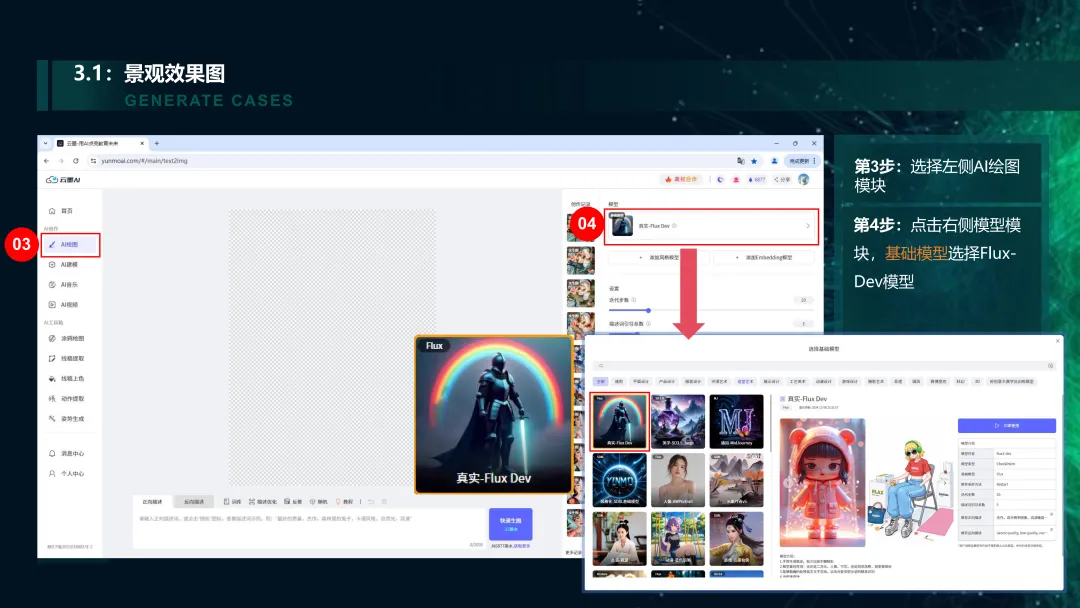The width and height of the screenshot is (1080, 608).
Task: Open the 个人中心 person icon
Action: coord(52,474)
